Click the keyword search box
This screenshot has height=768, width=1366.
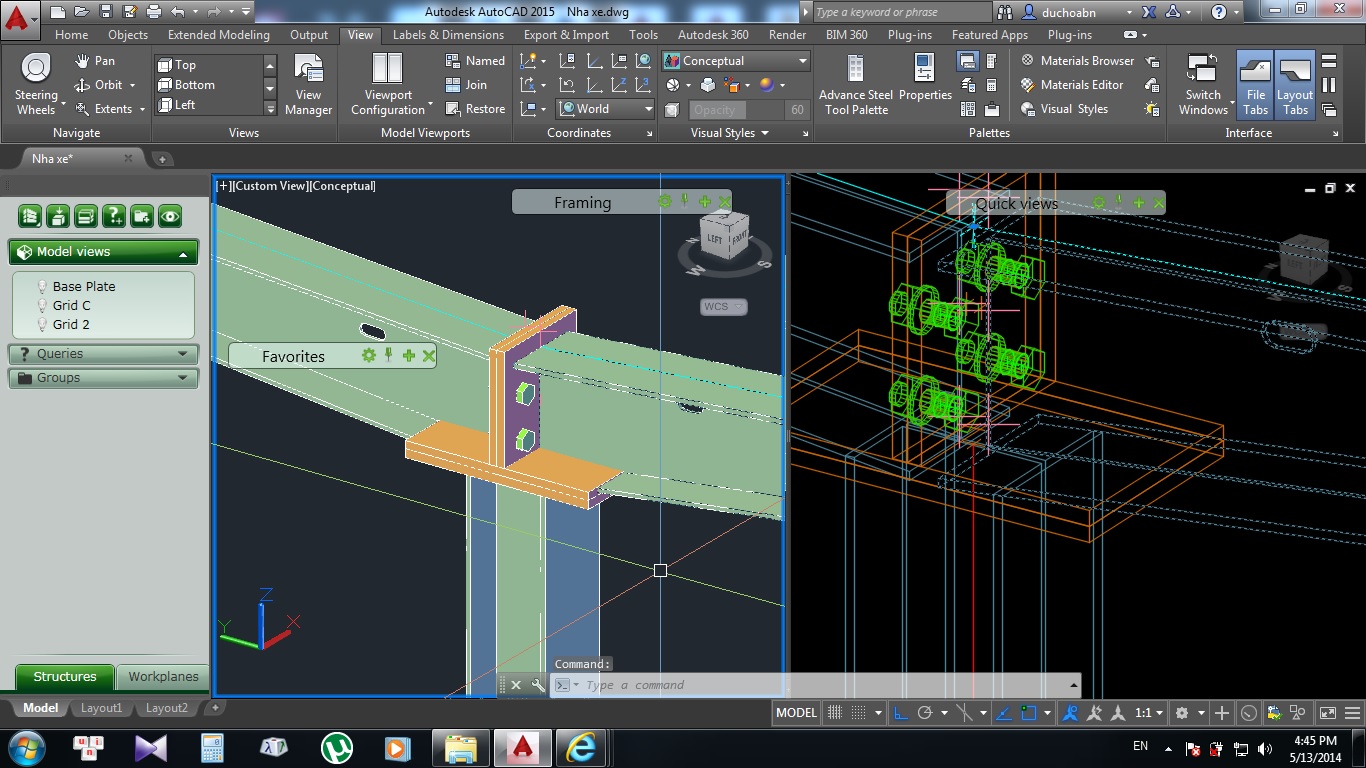click(901, 12)
